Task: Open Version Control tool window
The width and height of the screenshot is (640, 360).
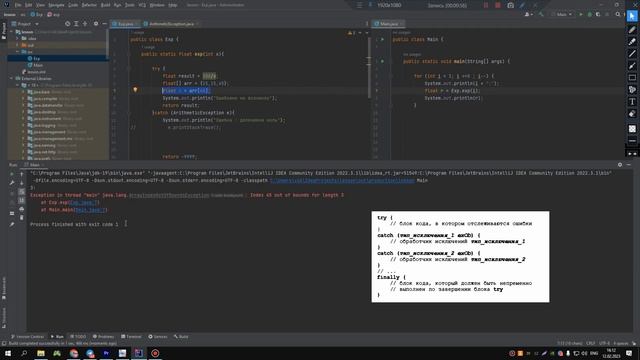Action: tap(27, 336)
